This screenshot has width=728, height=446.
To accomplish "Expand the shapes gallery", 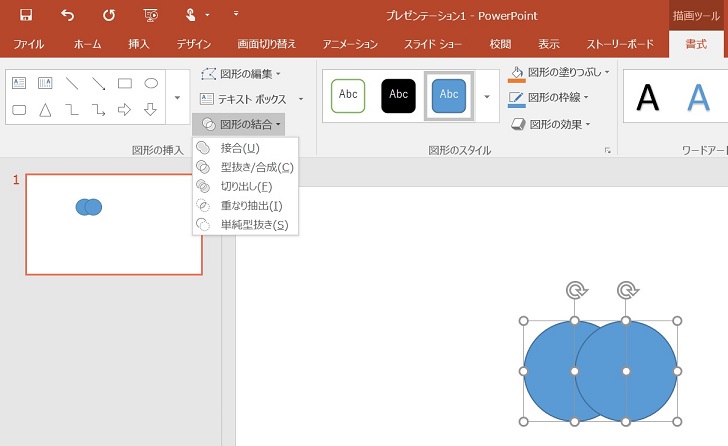I will [177, 97].
